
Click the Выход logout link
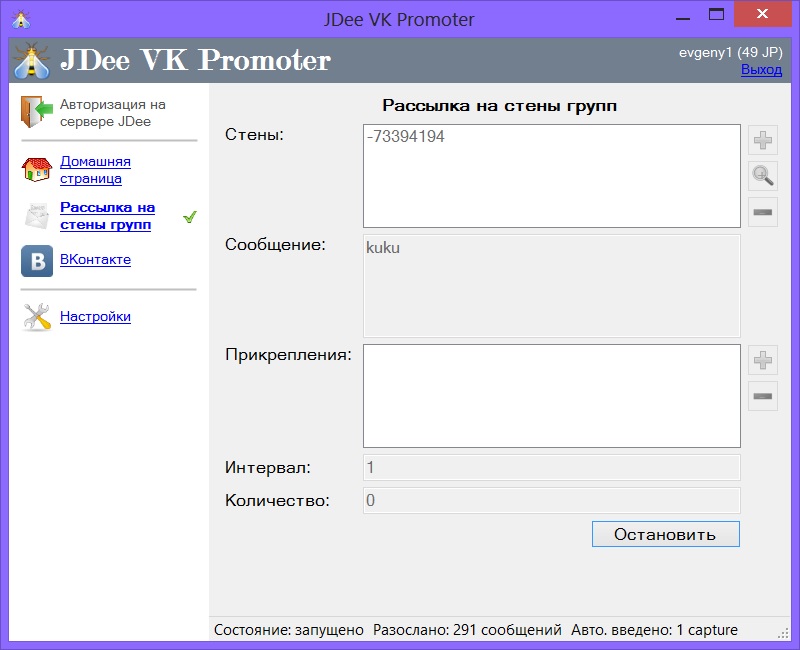pos(761,69)
